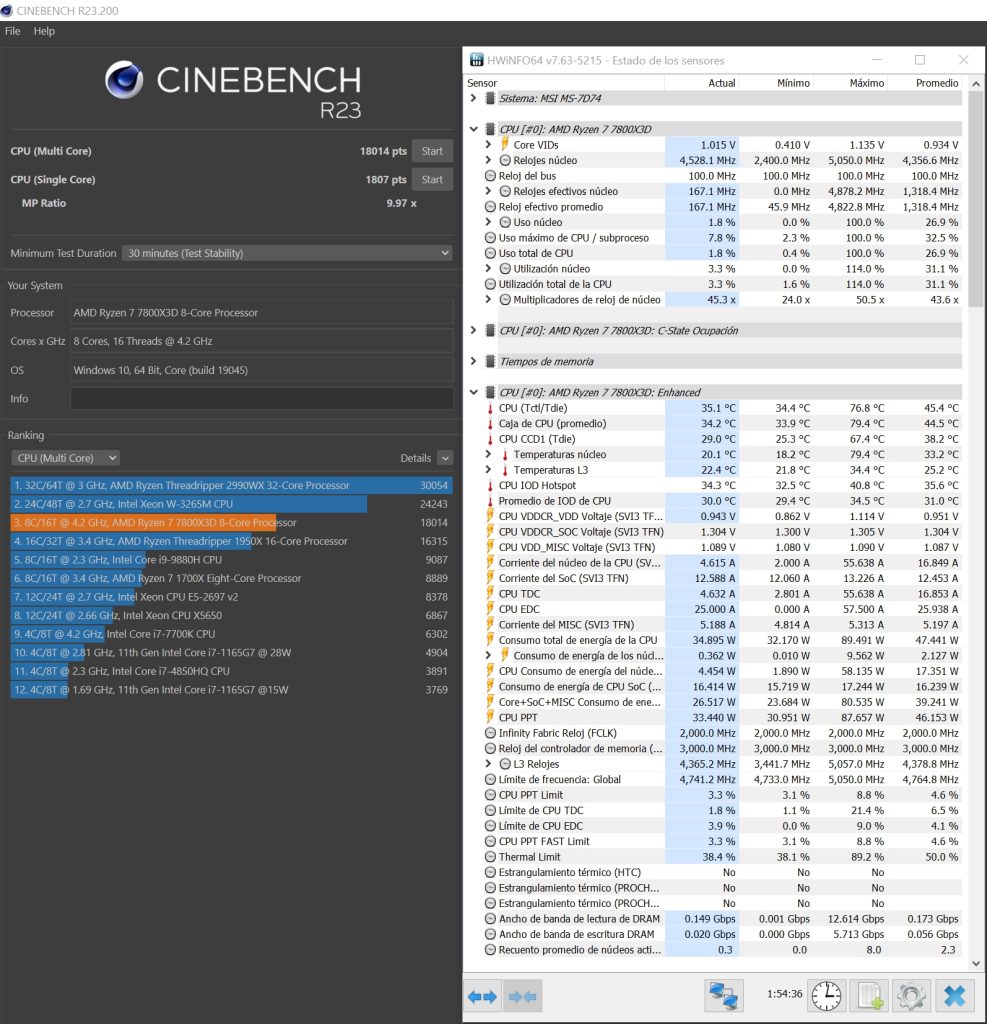Screen dimensions: 987x1024
Task: Open the Help menu in Cinebench
Action: point(44,31)
